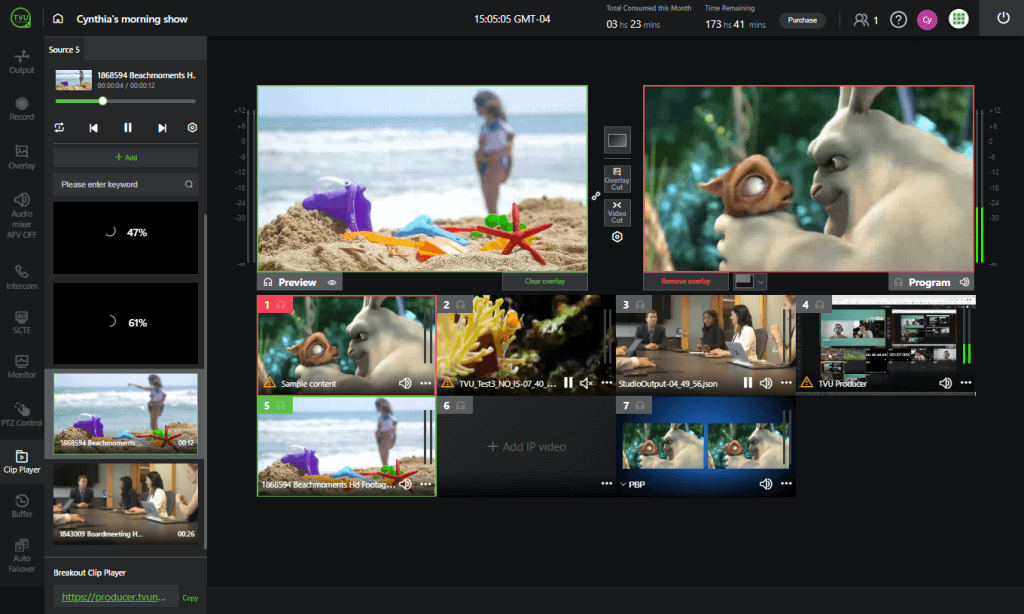Image resolution: width=1024 pixels, height=614 pixels.
Task: Open the Monitor panel
Action: click(22, 366)
